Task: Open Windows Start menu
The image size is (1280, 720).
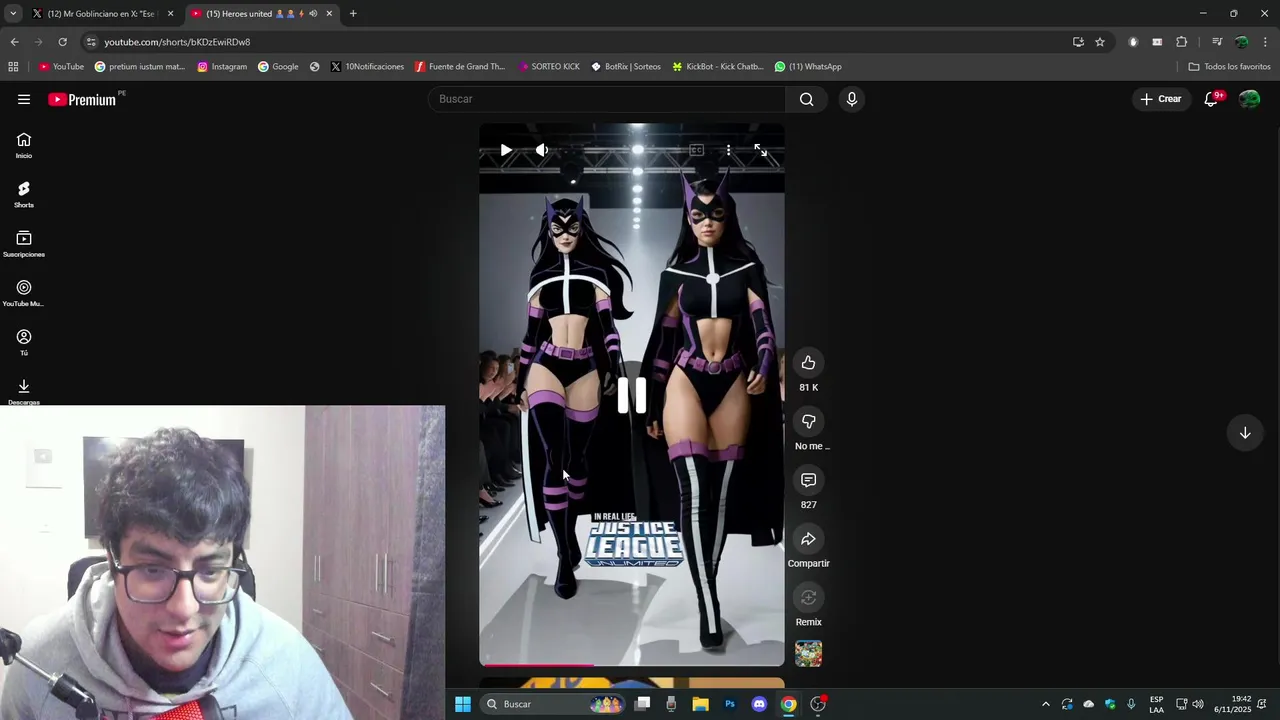Action: (x=463, y=704)
